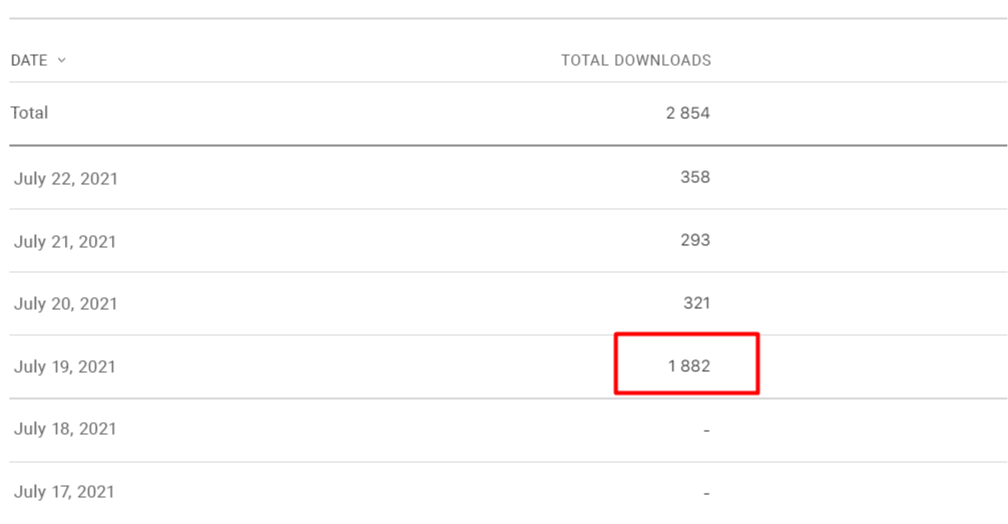The image size is (1008, 524).
Task: Click the 293 downloads value
Action: point(695,240)
